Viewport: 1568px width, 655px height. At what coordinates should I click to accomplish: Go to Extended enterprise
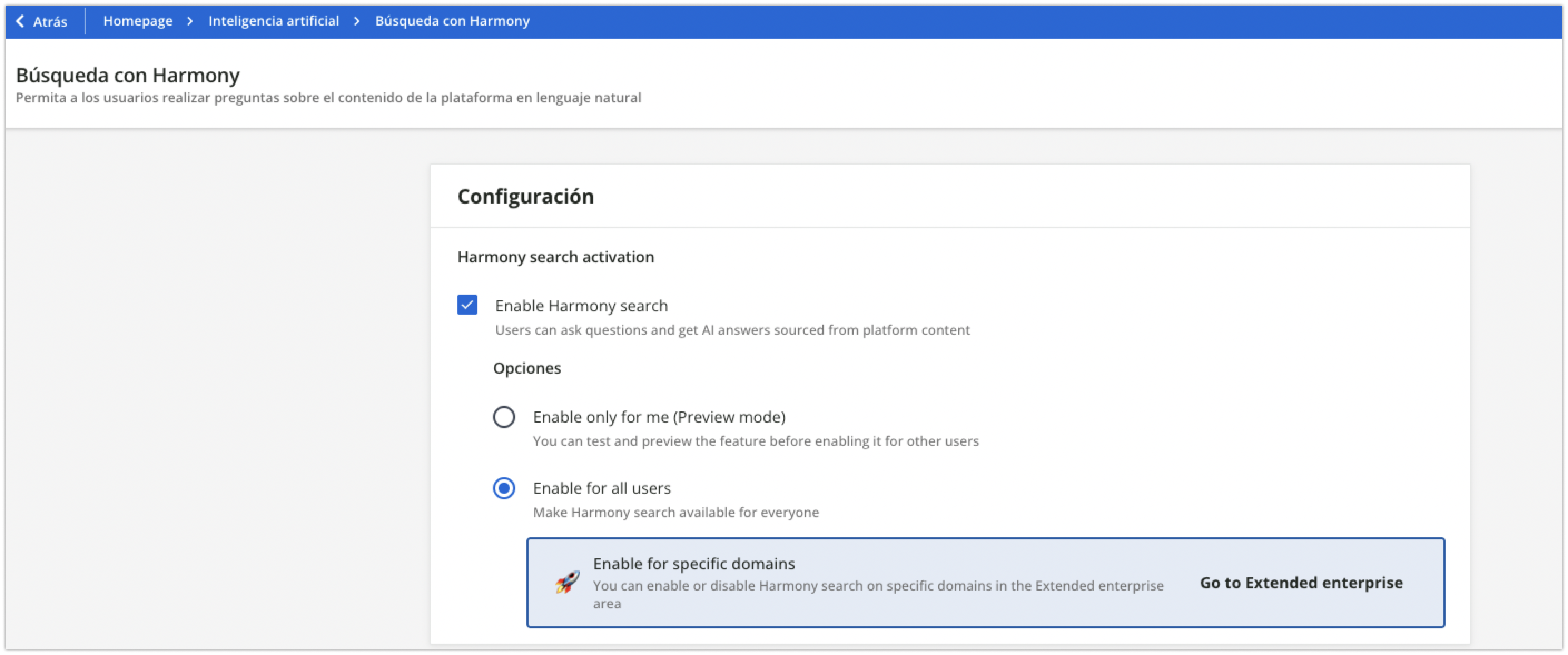(x=1301, y=583)
